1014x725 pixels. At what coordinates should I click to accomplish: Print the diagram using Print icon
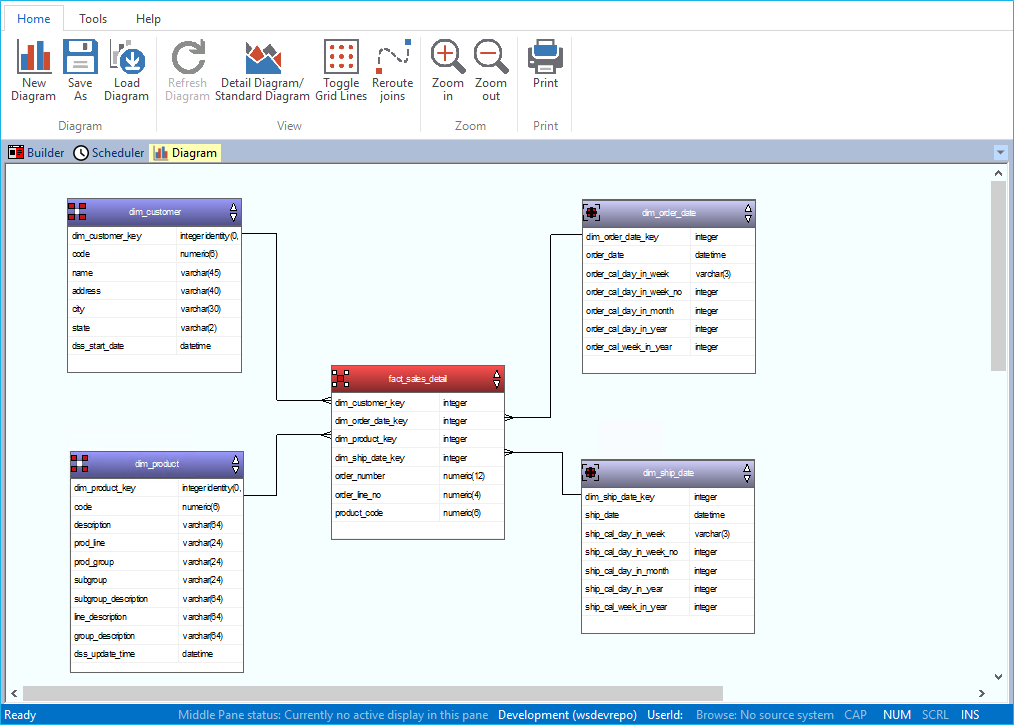[x=545, y=58]
